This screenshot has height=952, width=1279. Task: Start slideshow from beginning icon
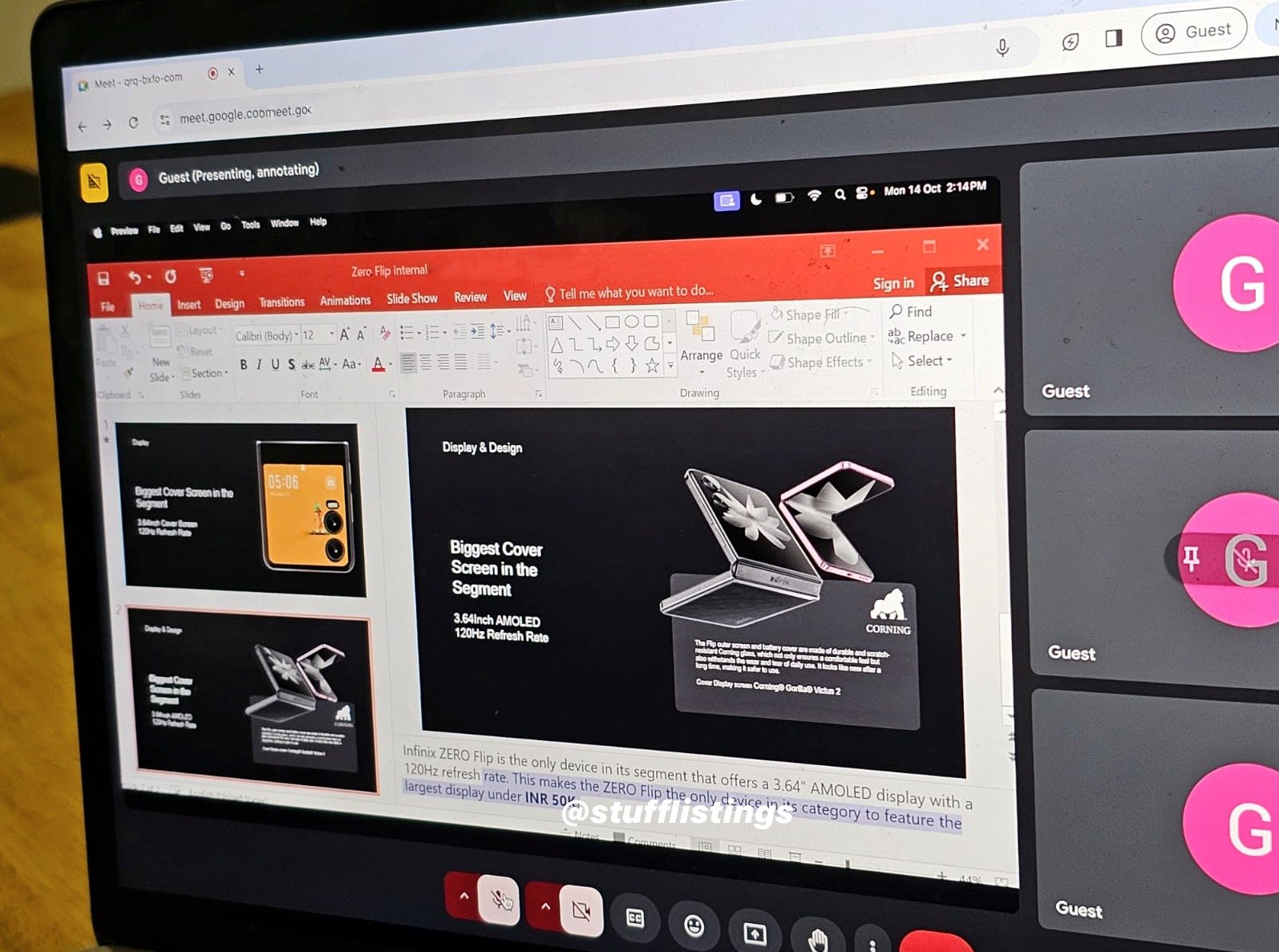(x=206, y=275)
